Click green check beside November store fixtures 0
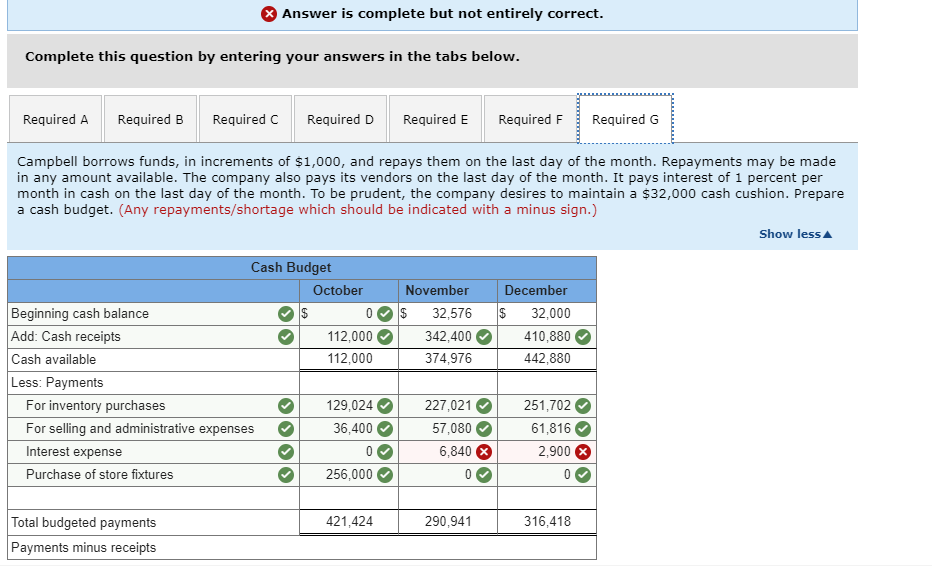The width and height of the screenshot is (932, 566). coord(484,474)
